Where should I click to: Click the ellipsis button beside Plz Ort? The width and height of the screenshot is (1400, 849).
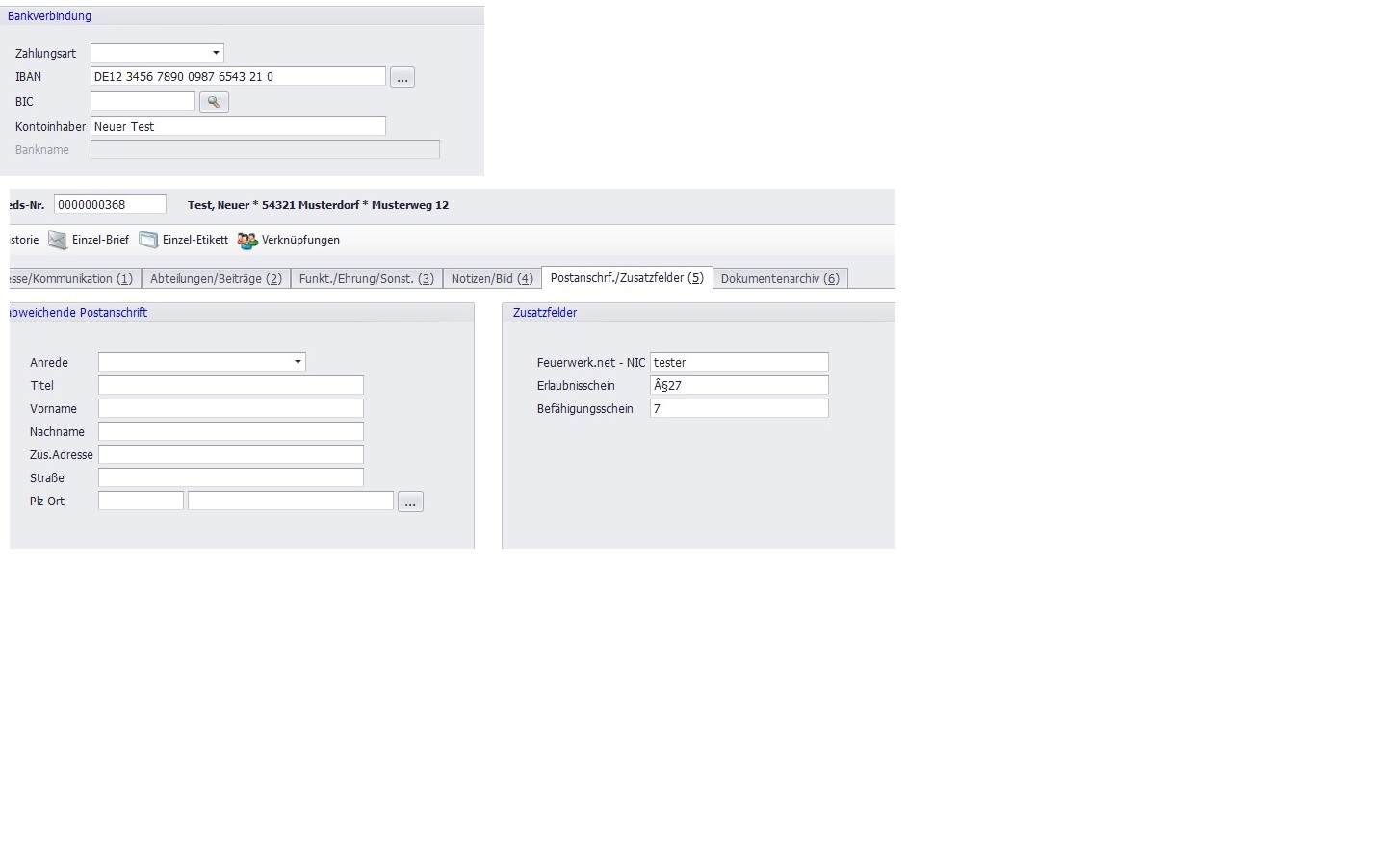[x=410, y=502]
